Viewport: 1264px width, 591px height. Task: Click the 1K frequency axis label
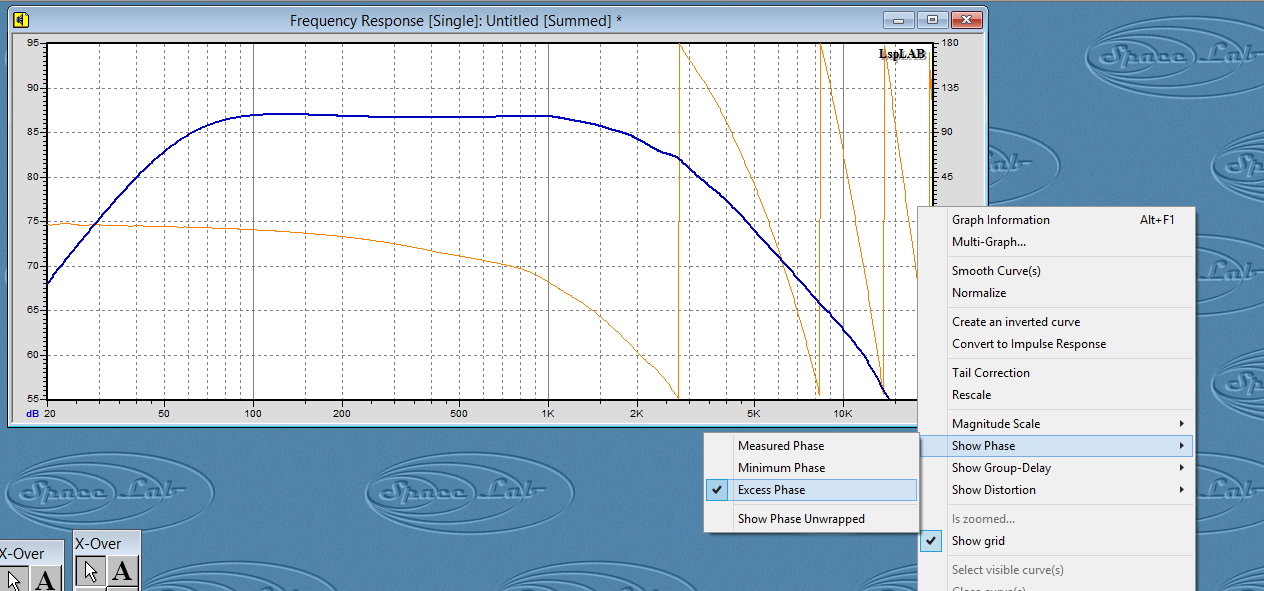point(548,413)
